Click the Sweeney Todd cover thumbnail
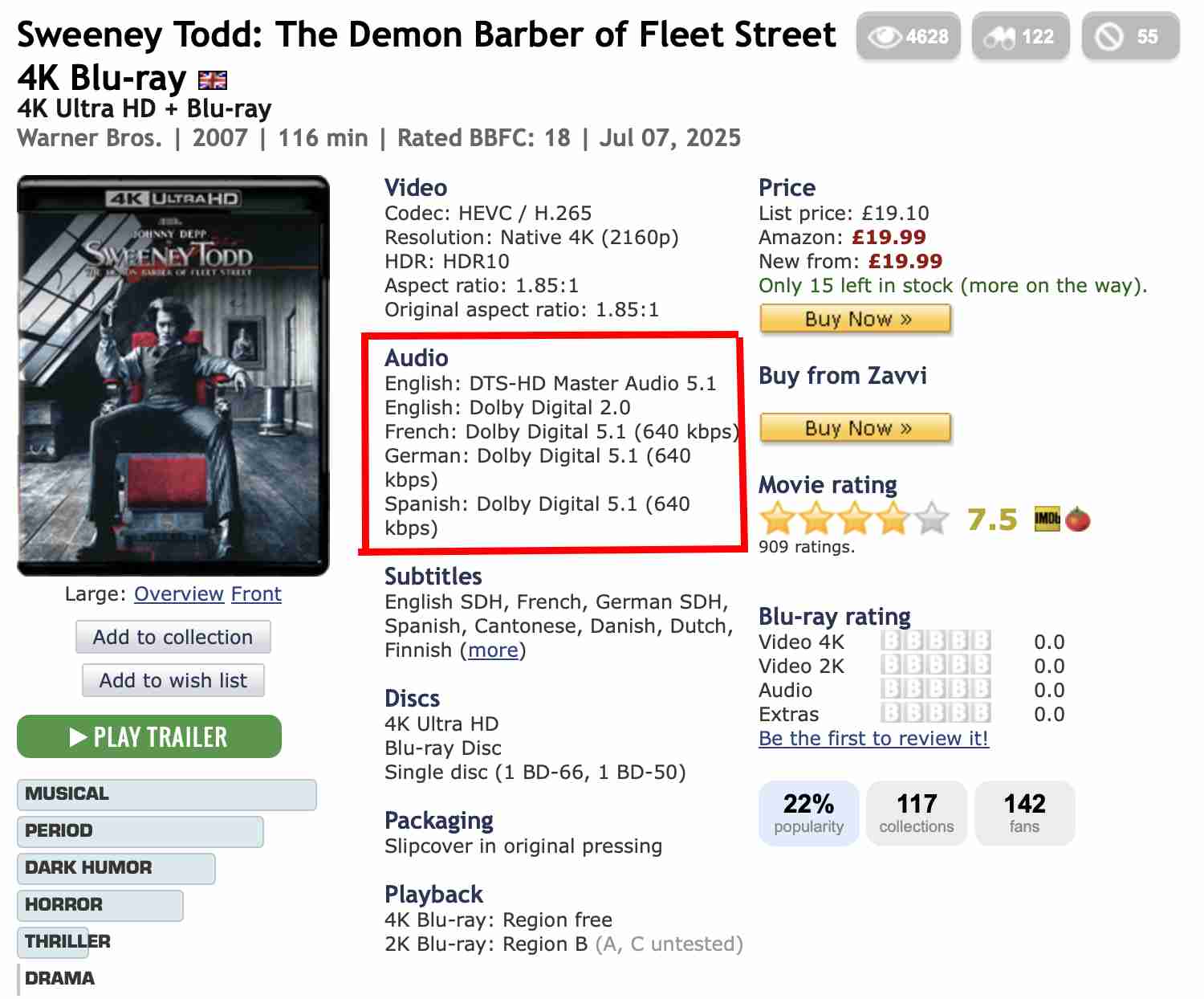The width and height of the screenshot is (1204, 999). click(173, 376)
